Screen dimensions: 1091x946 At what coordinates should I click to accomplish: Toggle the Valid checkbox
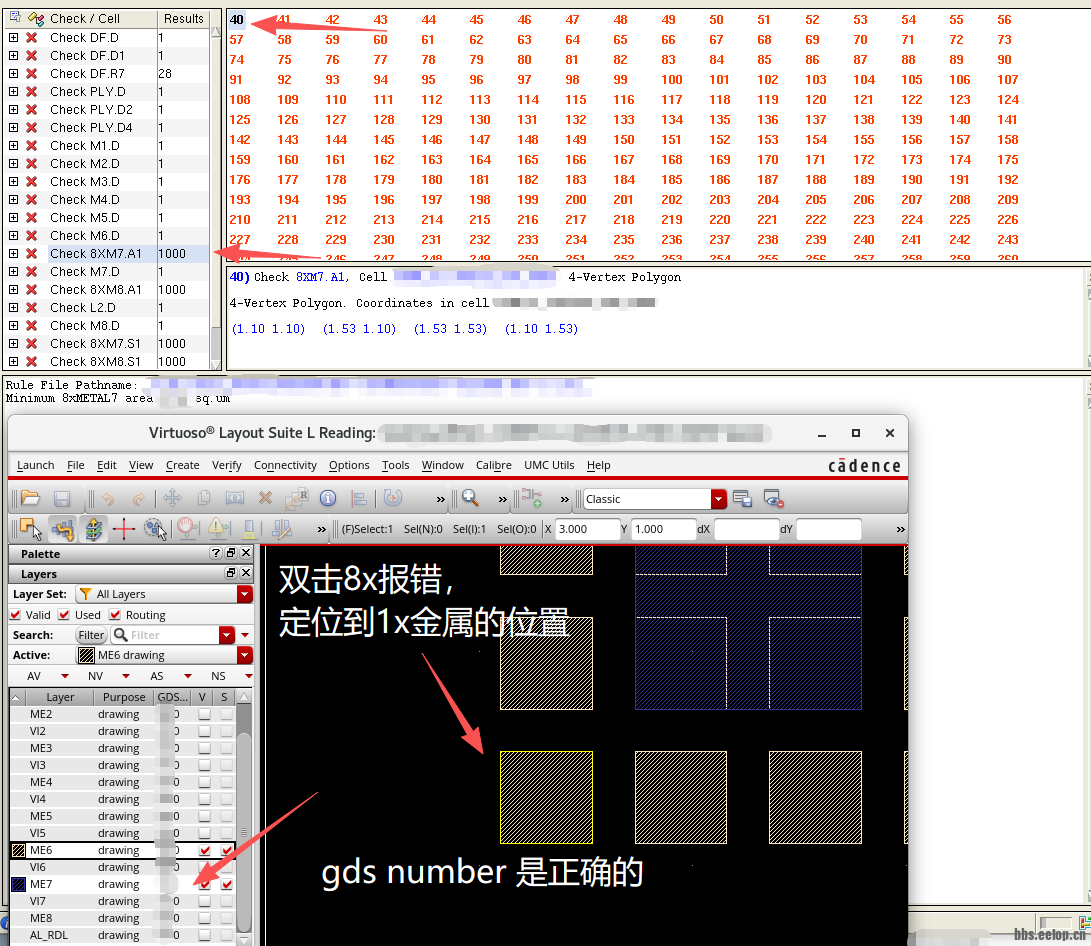15,615
